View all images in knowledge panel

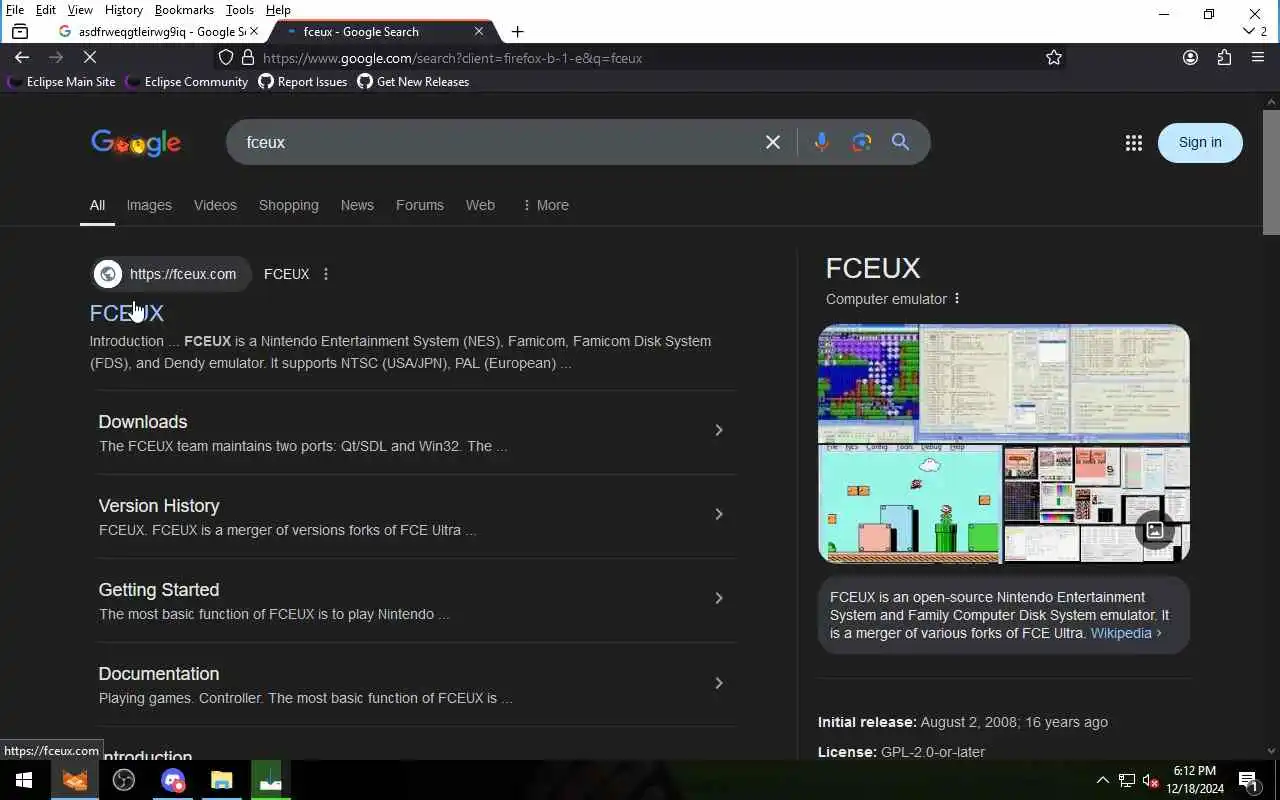[1155, 530]
